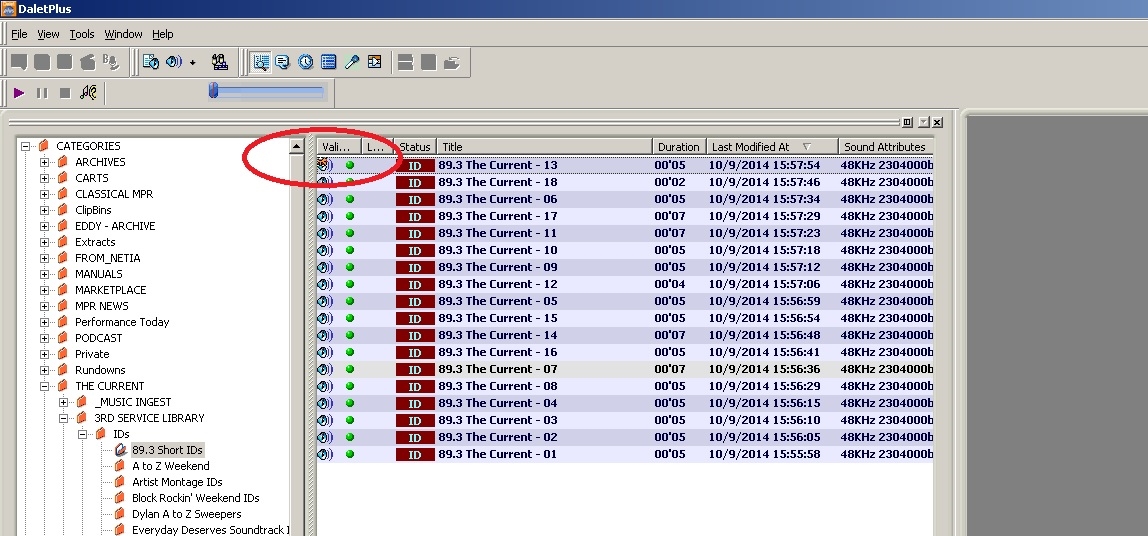Expand the CARTS folder
Image resolution: width=1148 pixels, height=536 pixels.
point(45,178)
